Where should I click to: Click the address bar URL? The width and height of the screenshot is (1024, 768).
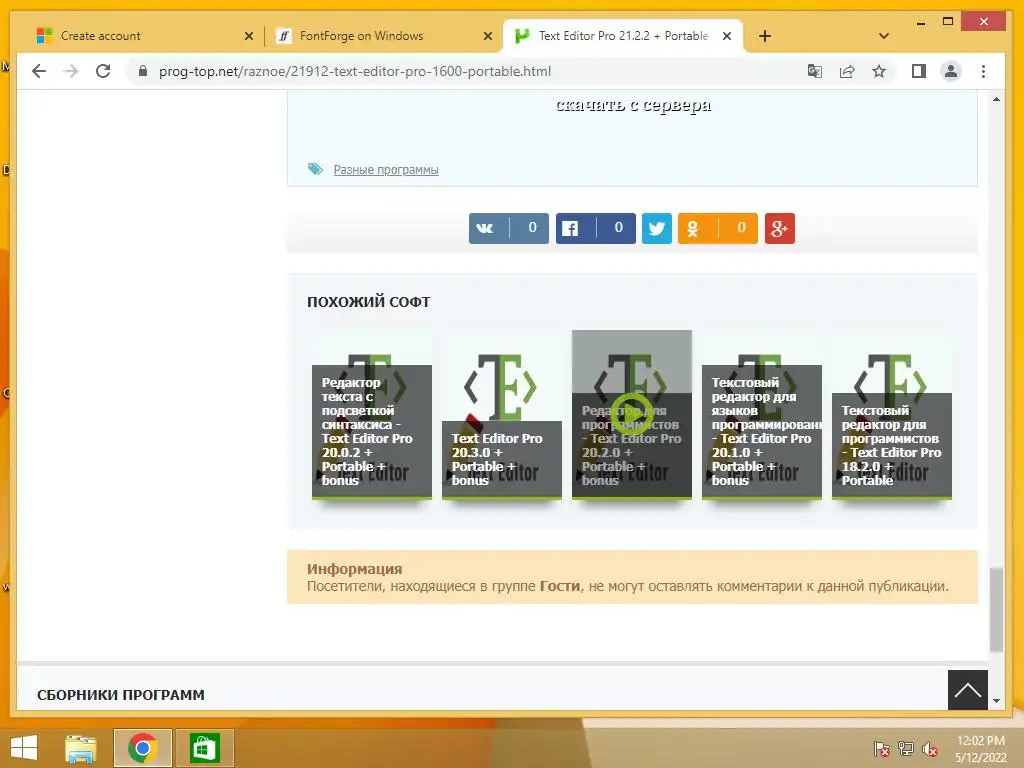(355, 71)
